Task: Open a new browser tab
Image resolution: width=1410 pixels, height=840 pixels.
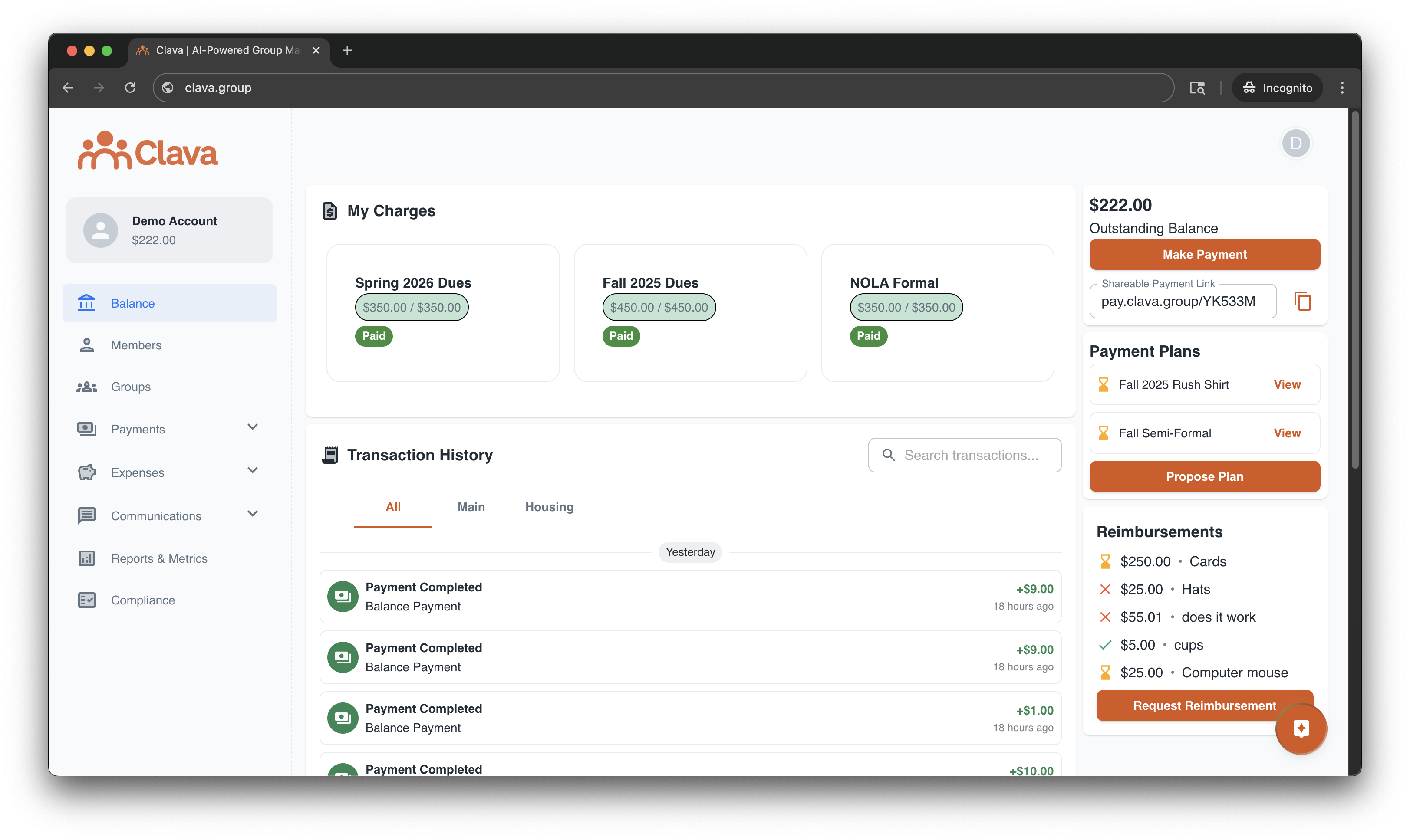Action: 347,50
